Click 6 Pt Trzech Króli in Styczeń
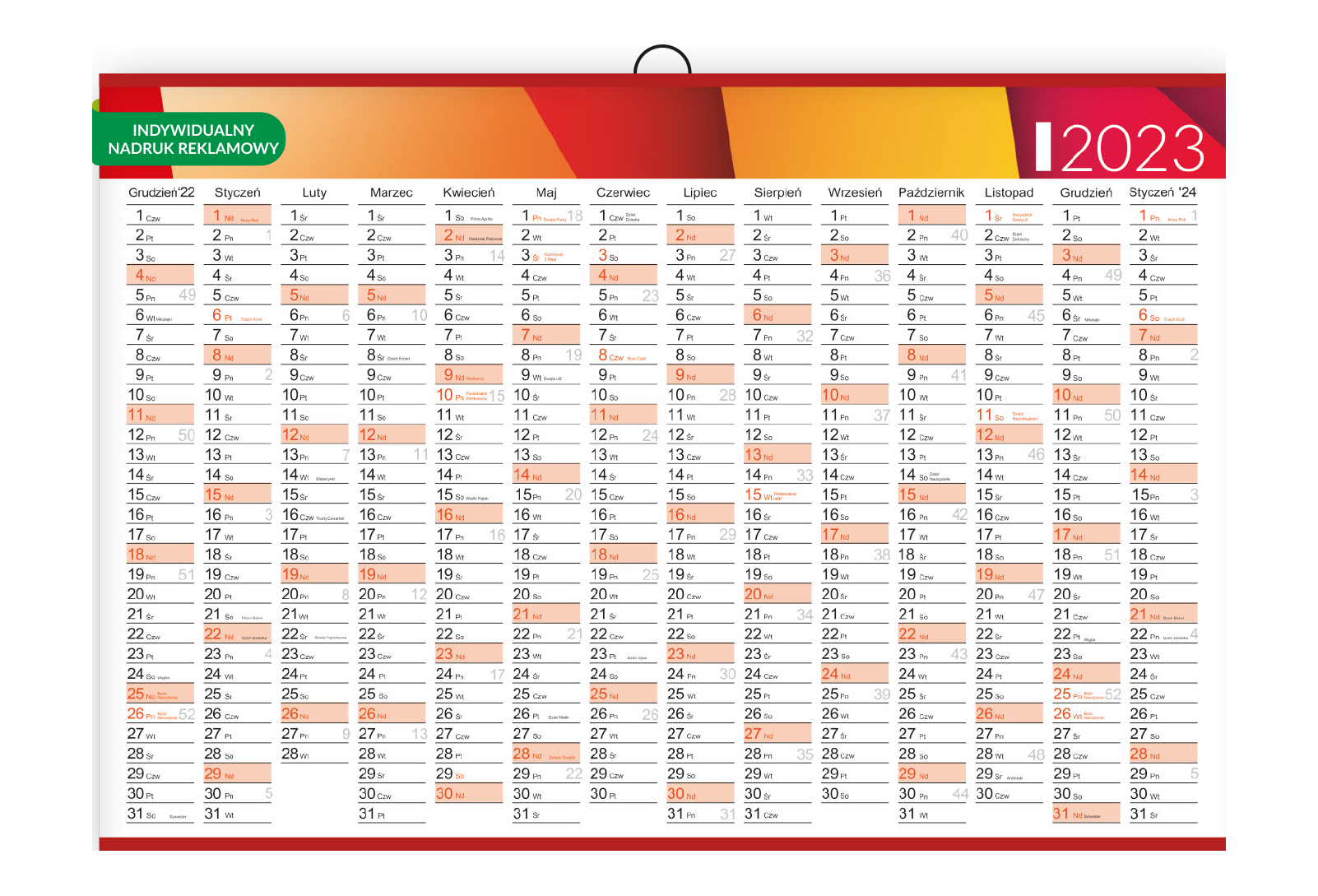This screenshot has height=896, width=1318. point(237,316)
